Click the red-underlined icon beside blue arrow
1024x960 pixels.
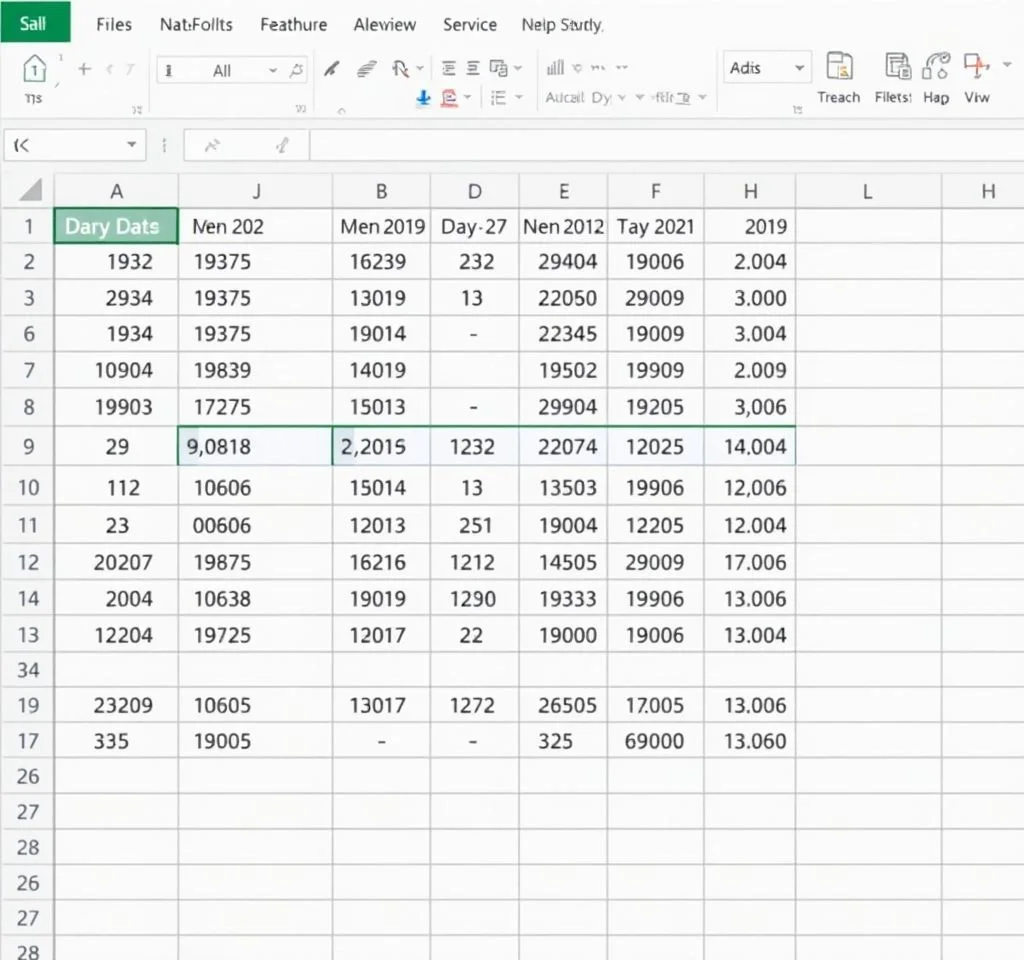(449, 97)
